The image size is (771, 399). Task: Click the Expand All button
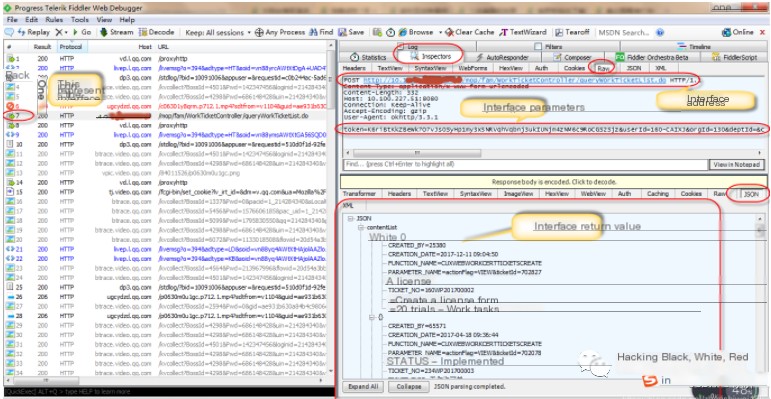point(362,387)
